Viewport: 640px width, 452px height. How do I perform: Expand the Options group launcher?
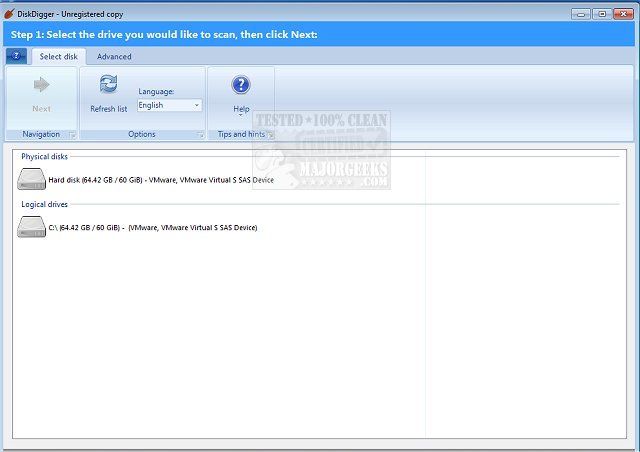tap(199, 135)
